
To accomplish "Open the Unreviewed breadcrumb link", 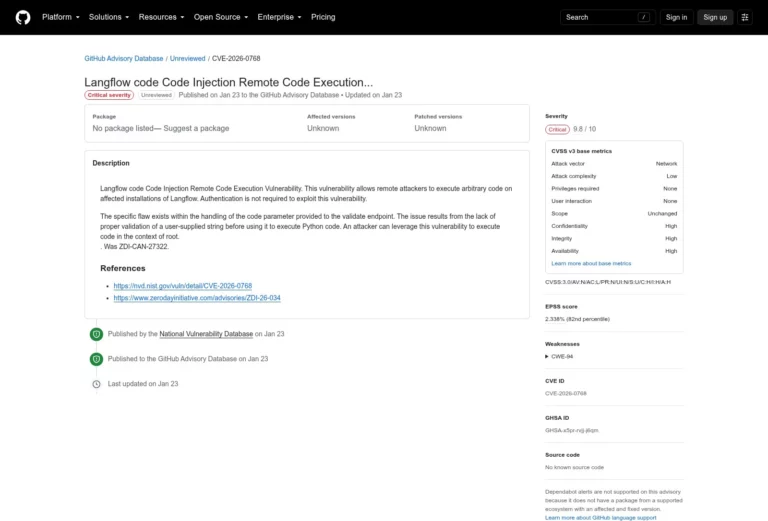I will (x=188, y=58).
